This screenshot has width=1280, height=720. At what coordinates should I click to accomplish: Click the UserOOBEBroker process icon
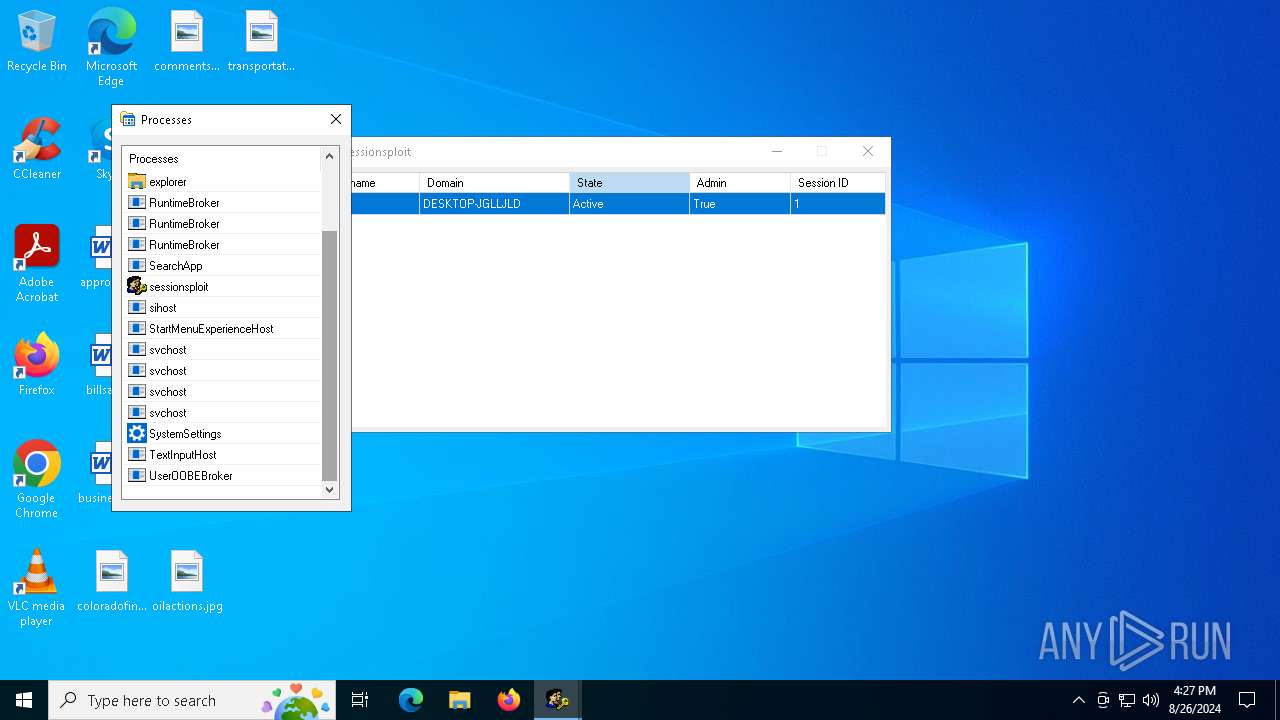click(137, 476)
